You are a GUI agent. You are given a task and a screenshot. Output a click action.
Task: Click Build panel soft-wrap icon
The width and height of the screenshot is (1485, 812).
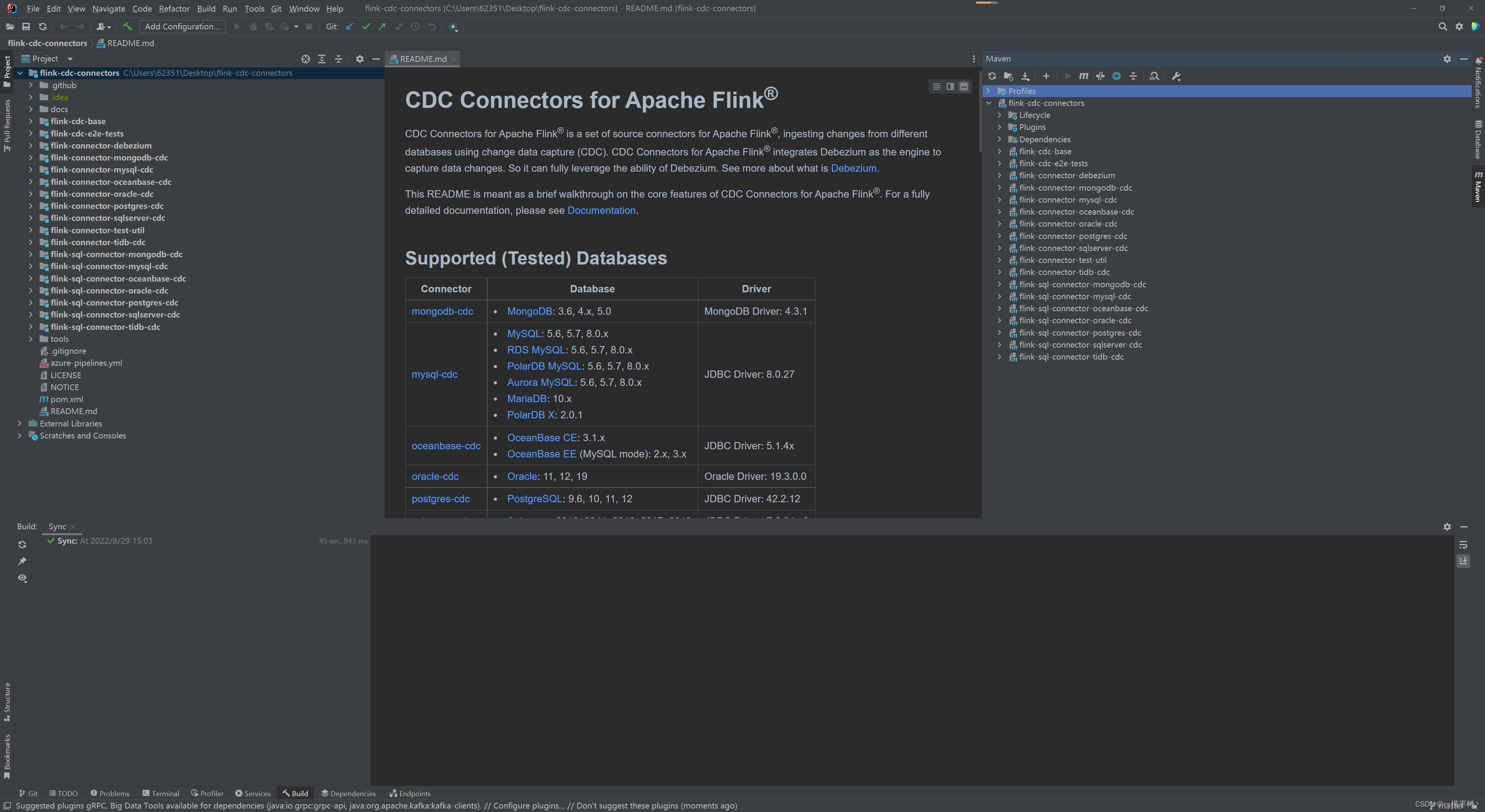(1463, 544)
